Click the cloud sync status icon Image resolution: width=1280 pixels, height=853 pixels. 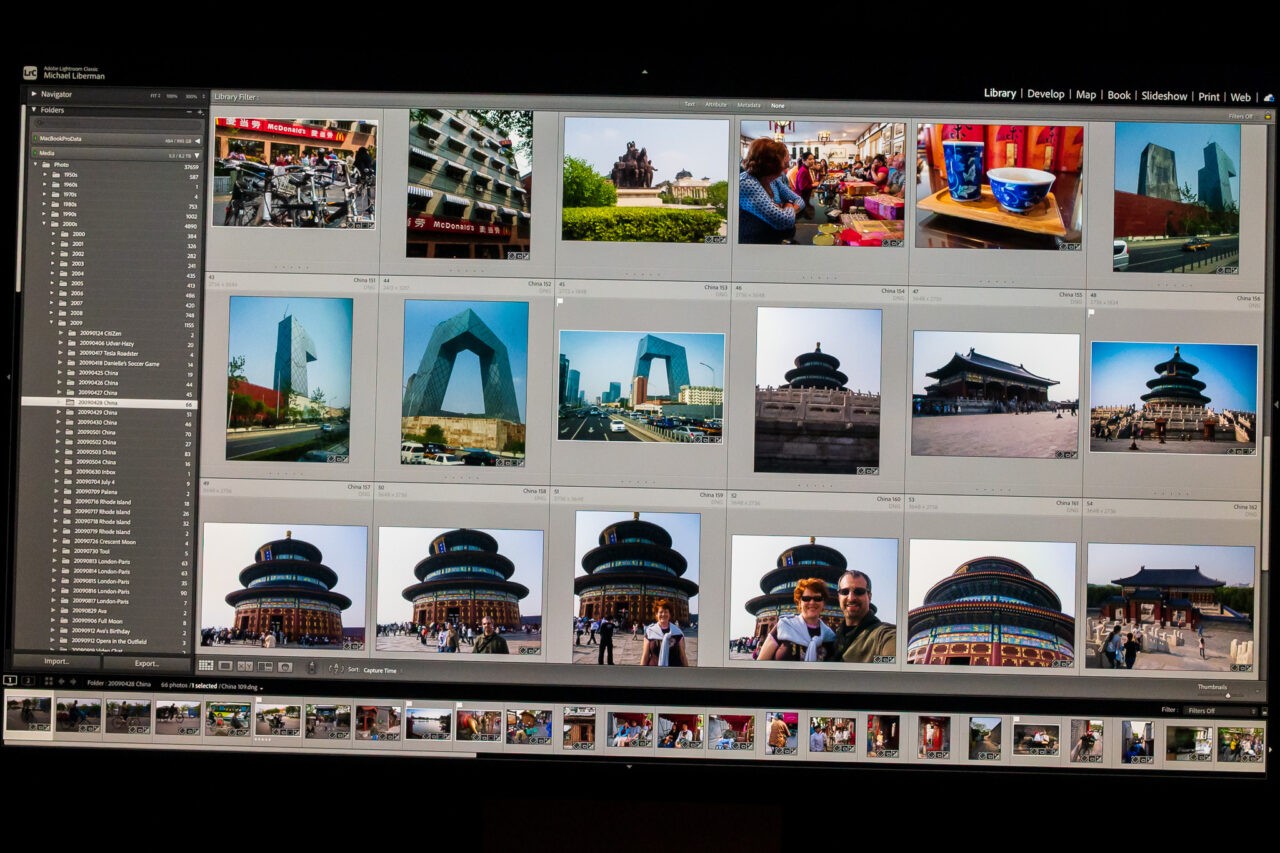tap(1269, 98)
